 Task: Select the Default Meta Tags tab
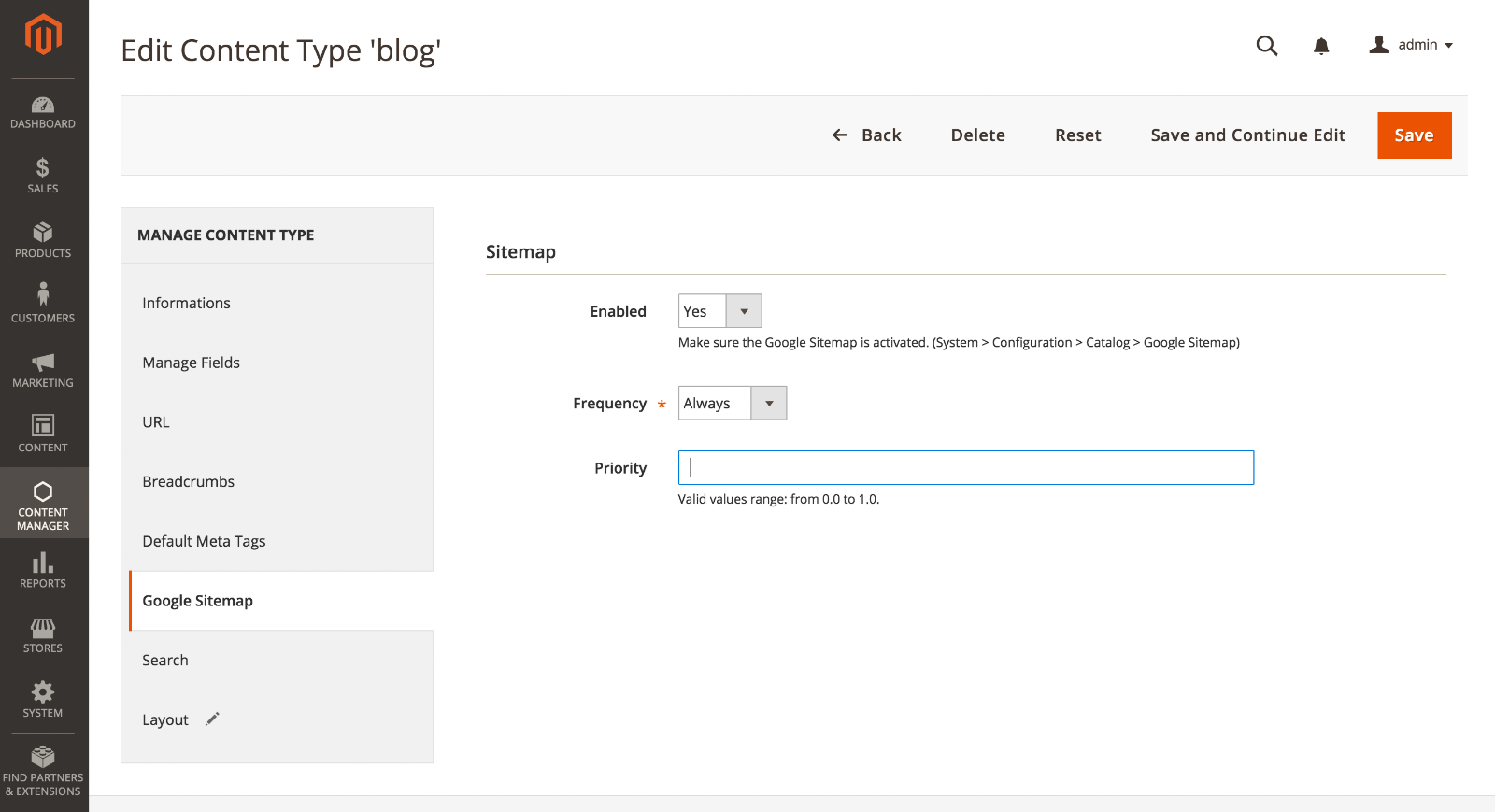pyautogui.click(x=204, y=541)
